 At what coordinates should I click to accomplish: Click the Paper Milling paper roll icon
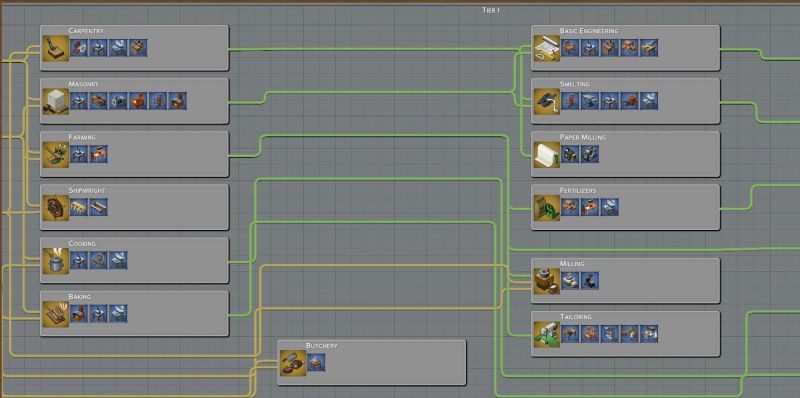click(547, 155)
